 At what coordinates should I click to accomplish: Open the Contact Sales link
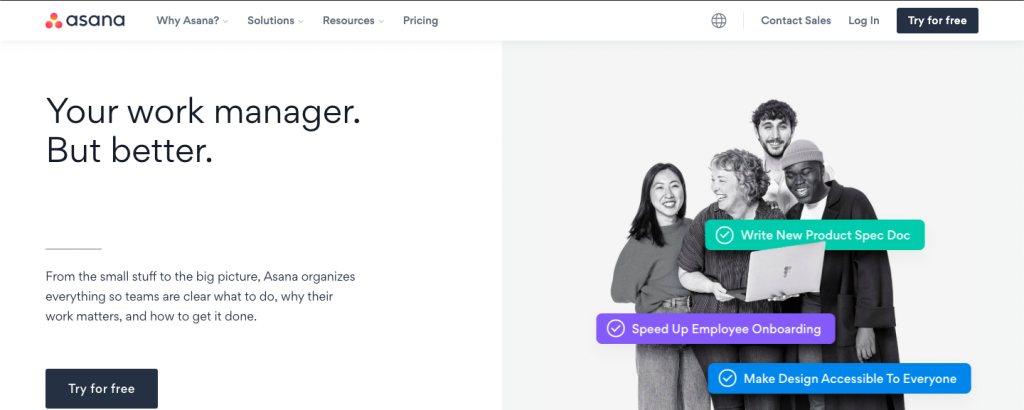click(796, 21)
